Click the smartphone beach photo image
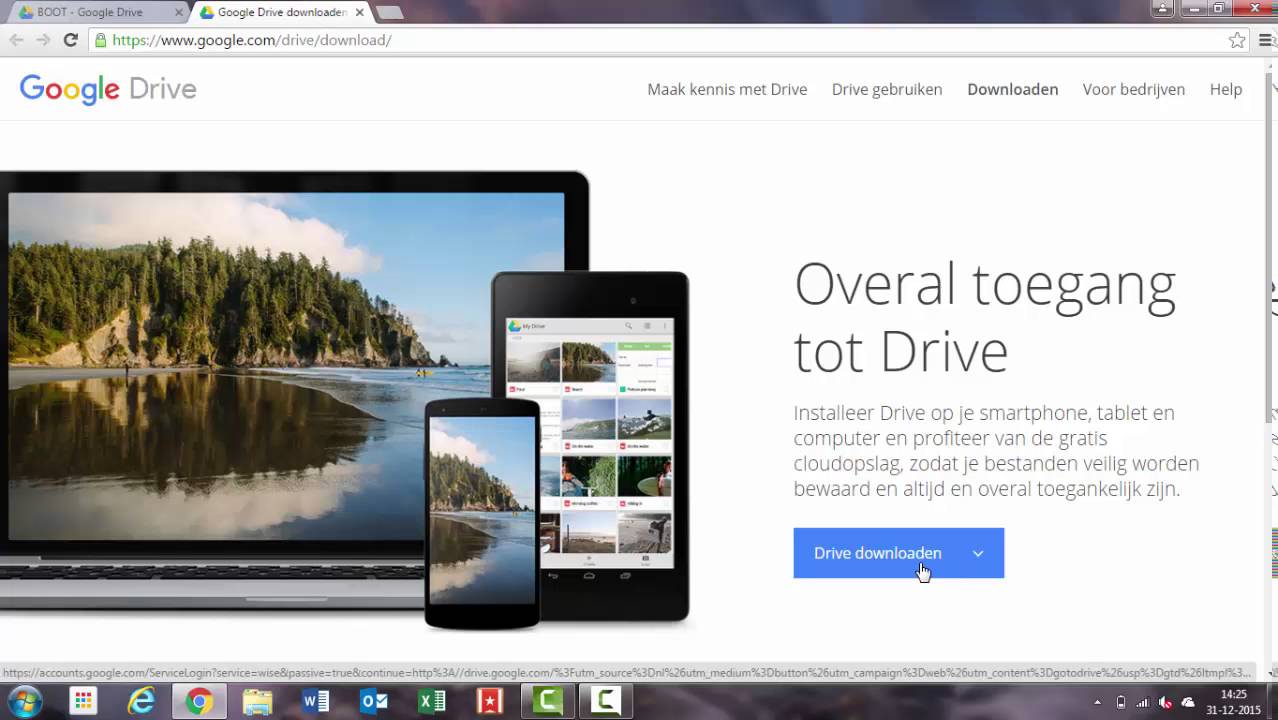1278x720 pixels. [x=482, y=510]
